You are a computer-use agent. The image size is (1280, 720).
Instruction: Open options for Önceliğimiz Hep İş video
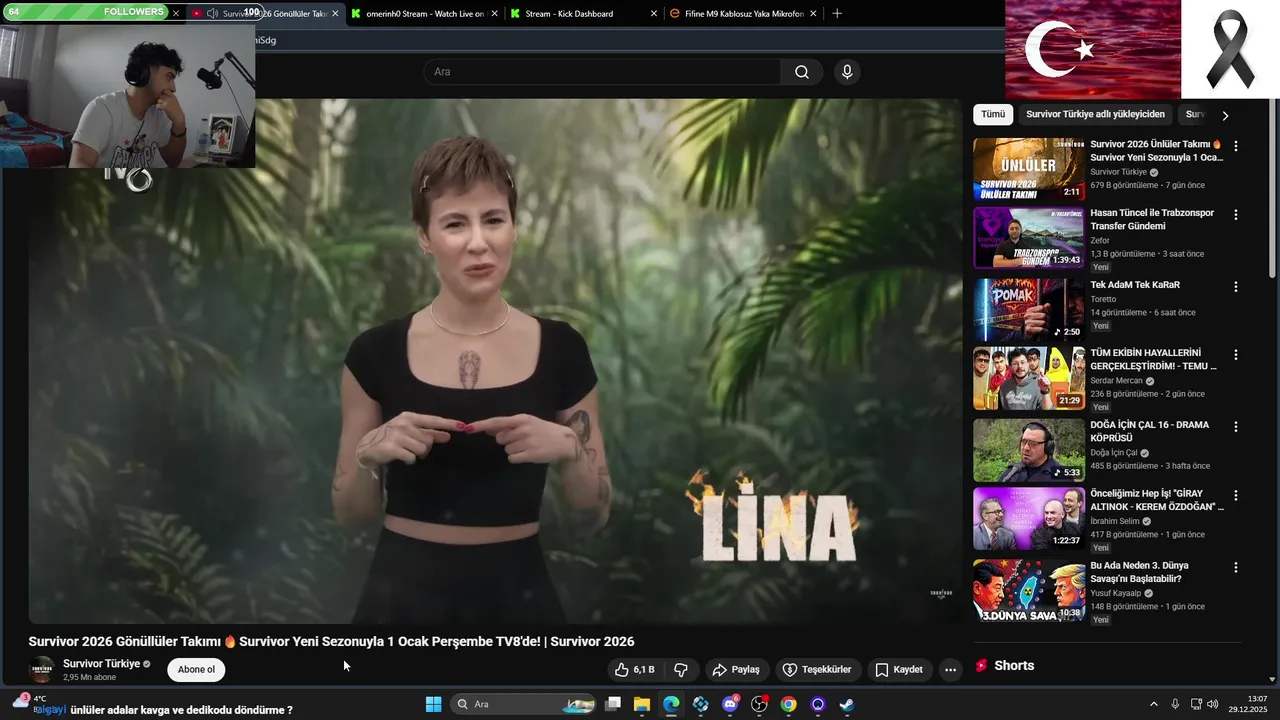pos(1236,495)
